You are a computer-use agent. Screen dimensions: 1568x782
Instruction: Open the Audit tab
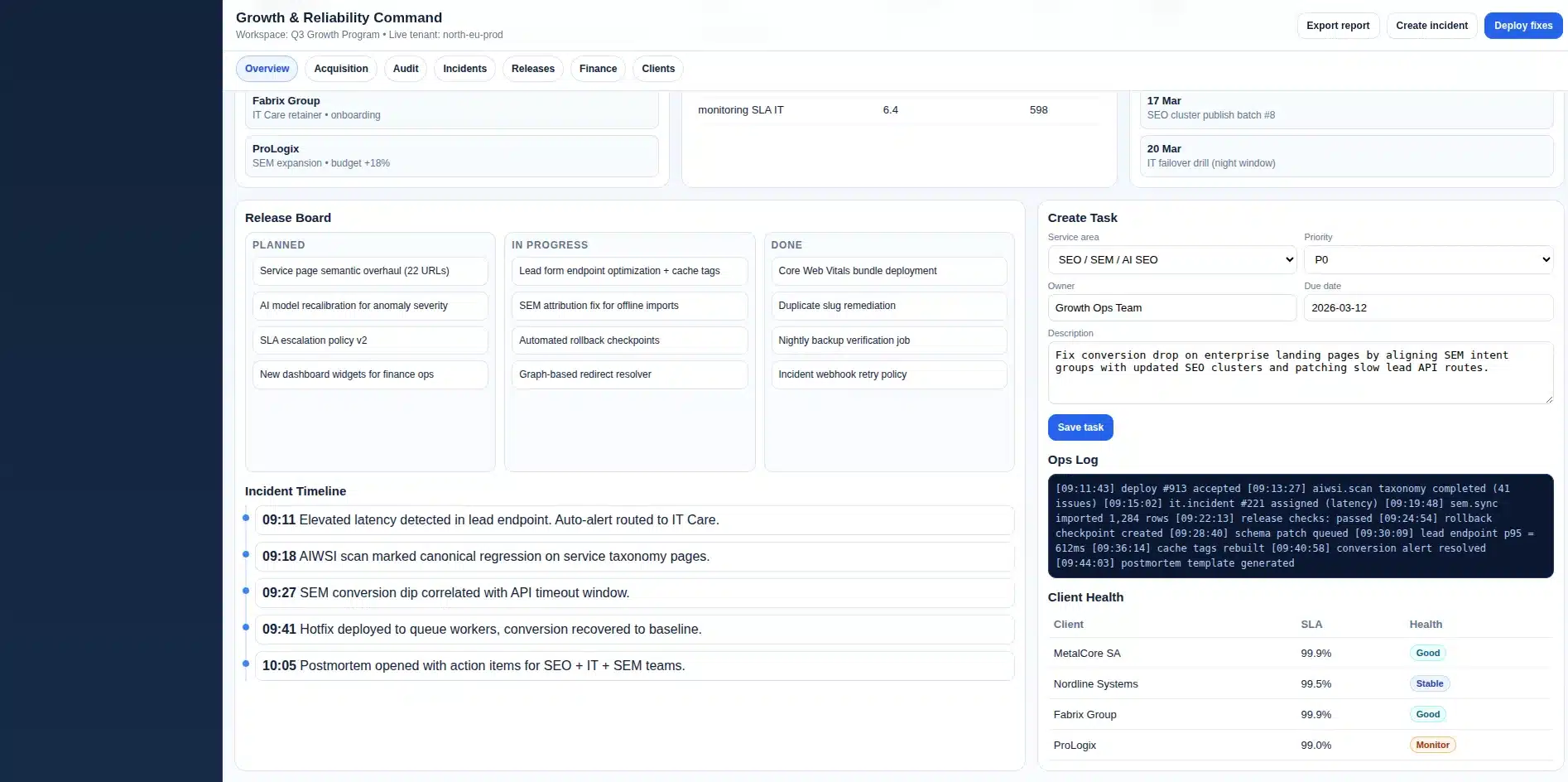coord(406,69)
